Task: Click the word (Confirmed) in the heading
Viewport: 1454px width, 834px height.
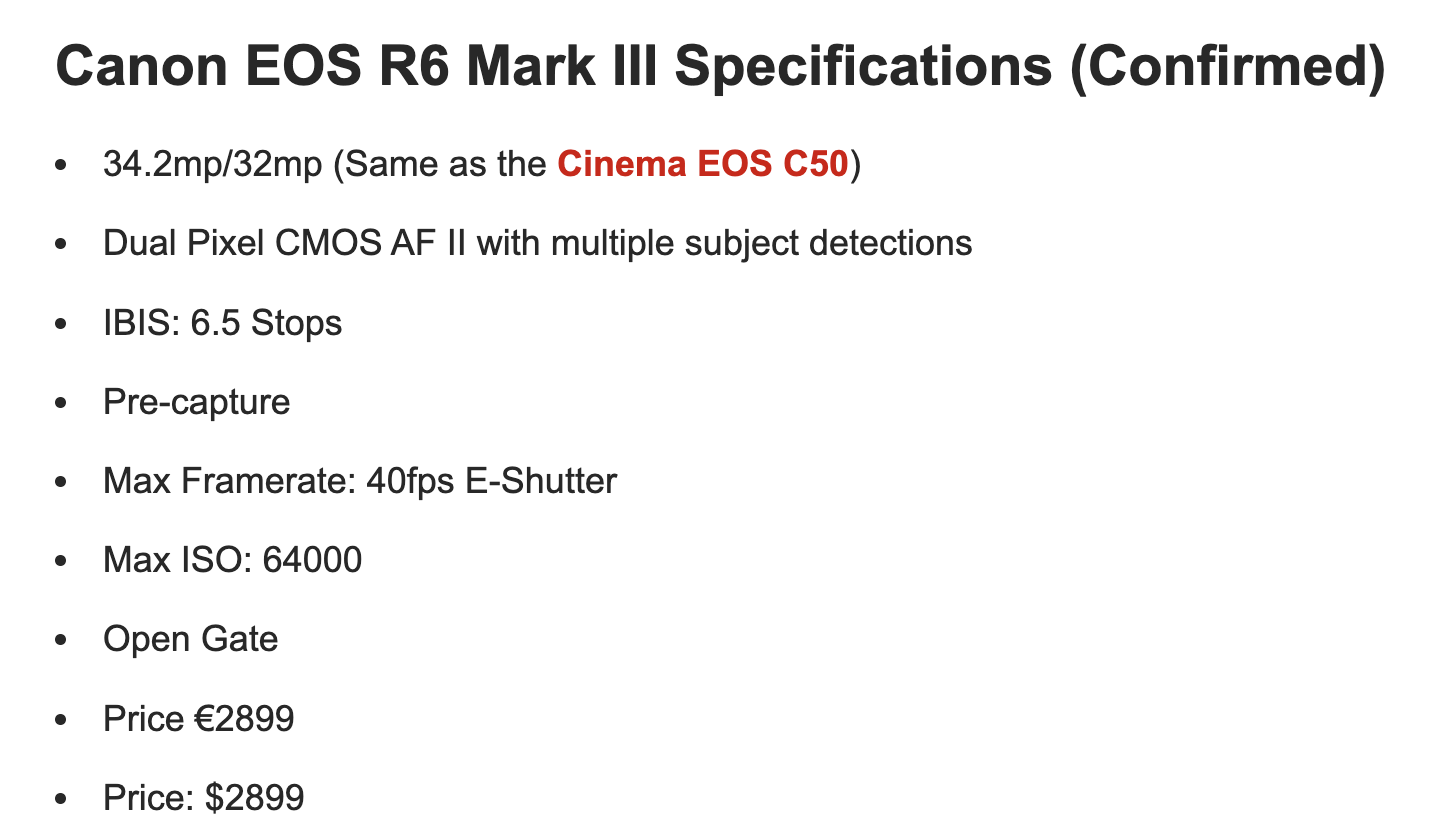Action: pyautogui.click(x=1227, y=68)
